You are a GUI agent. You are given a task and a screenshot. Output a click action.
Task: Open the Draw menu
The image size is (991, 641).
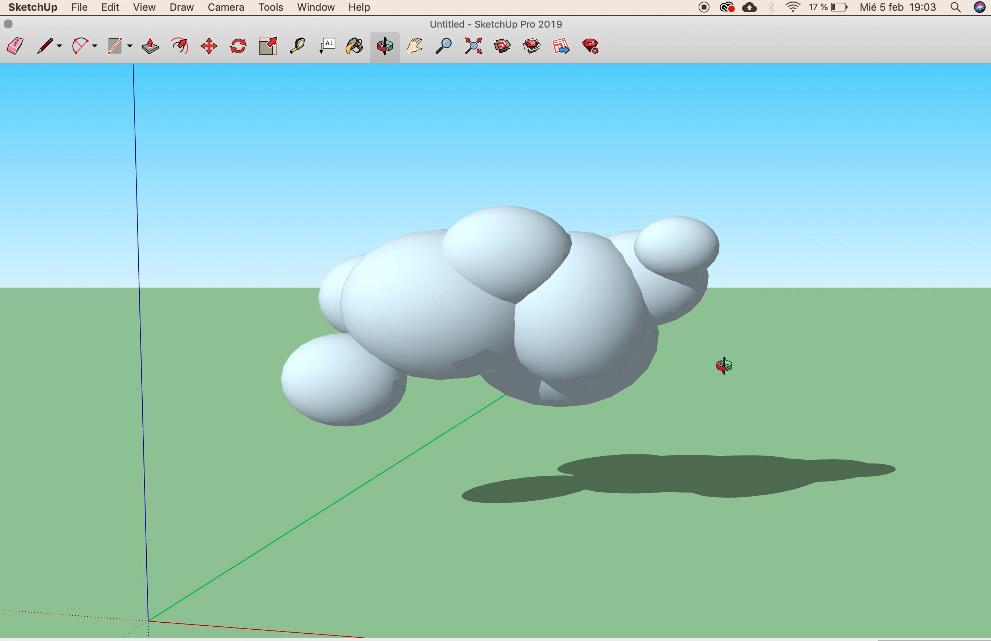pyautogui.click(x=181, y=8)
